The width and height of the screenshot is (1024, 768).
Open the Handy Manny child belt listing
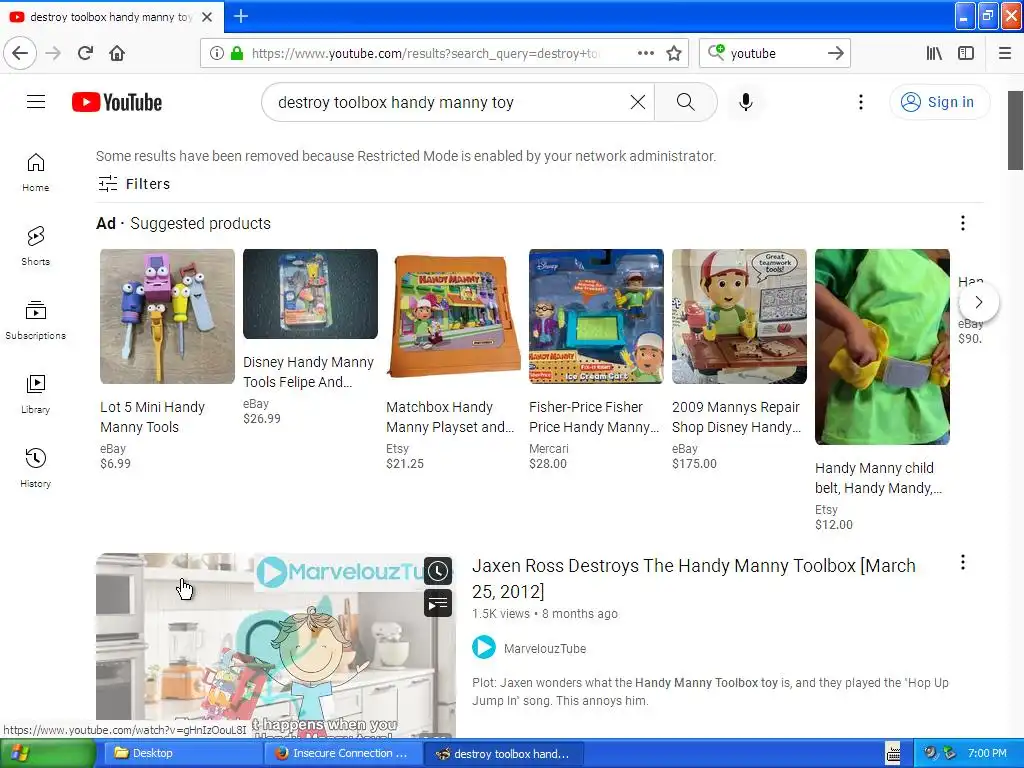pyautogui.click(x=878, y=478)
